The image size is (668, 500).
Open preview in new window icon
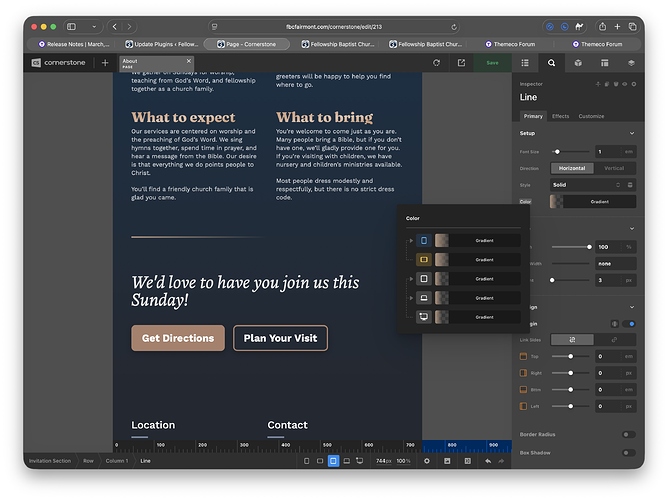[x=461, y=63]
